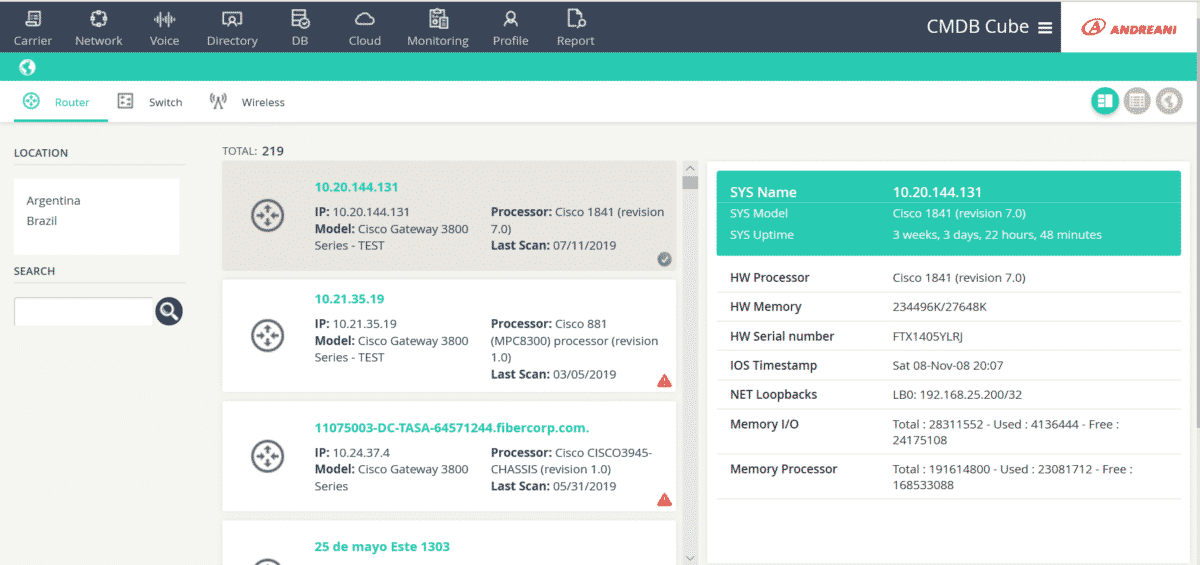Select NET Loopbacks LB0: 192.168.25.200/32
This screenshot has height=565, width=1200.
point(957,395)
